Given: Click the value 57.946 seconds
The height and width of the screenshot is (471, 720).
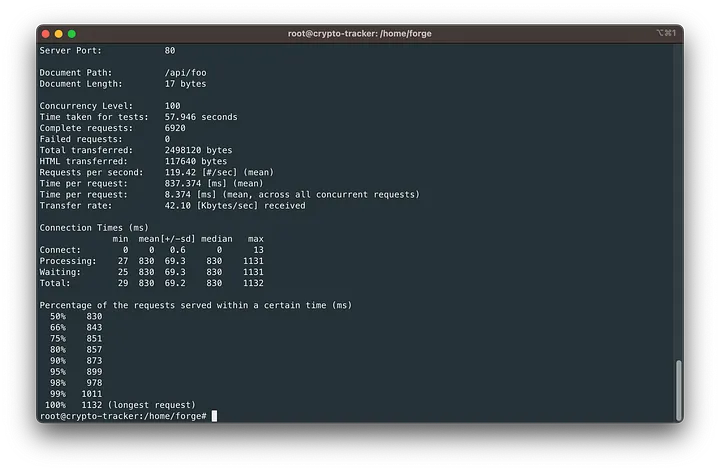Looking at the screenshot, I should pyautogui.click(x=201, y=117).
